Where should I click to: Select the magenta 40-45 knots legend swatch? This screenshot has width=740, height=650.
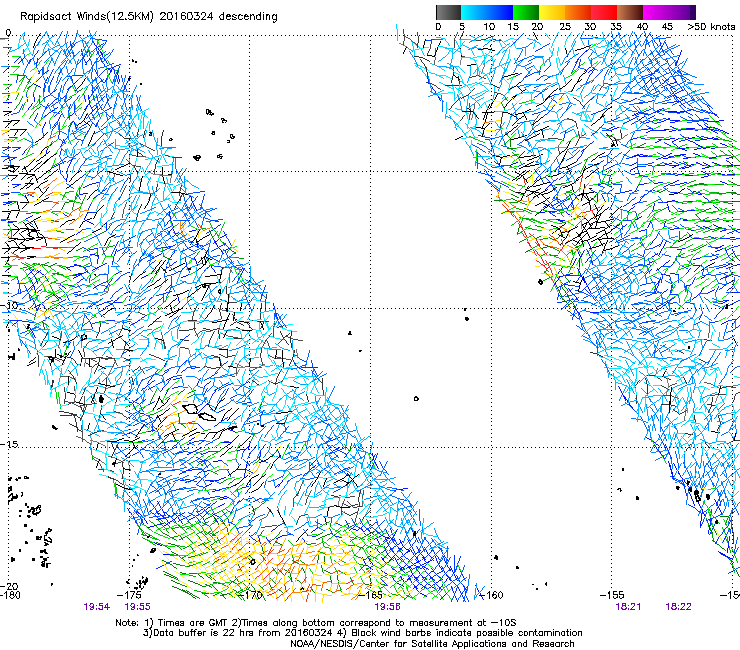click(656, 12)
